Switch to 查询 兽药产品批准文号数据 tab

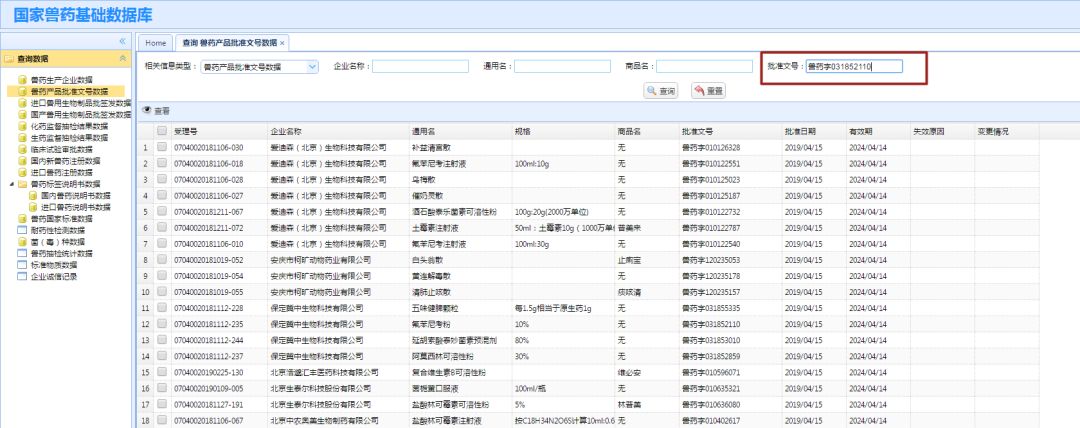229,43
